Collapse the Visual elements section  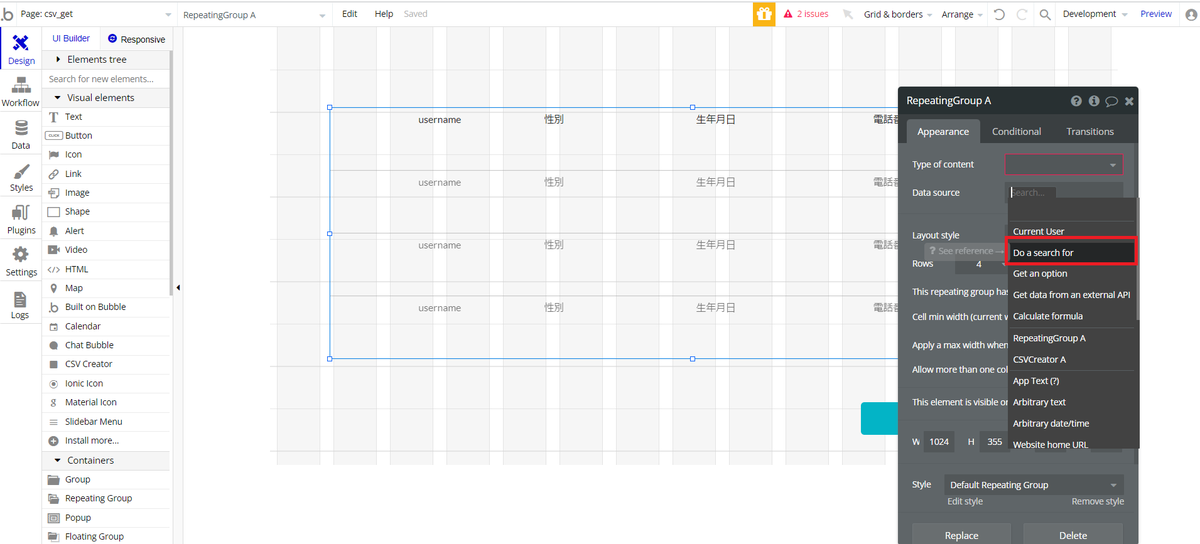pyautogui.click(x=106, y=98)
